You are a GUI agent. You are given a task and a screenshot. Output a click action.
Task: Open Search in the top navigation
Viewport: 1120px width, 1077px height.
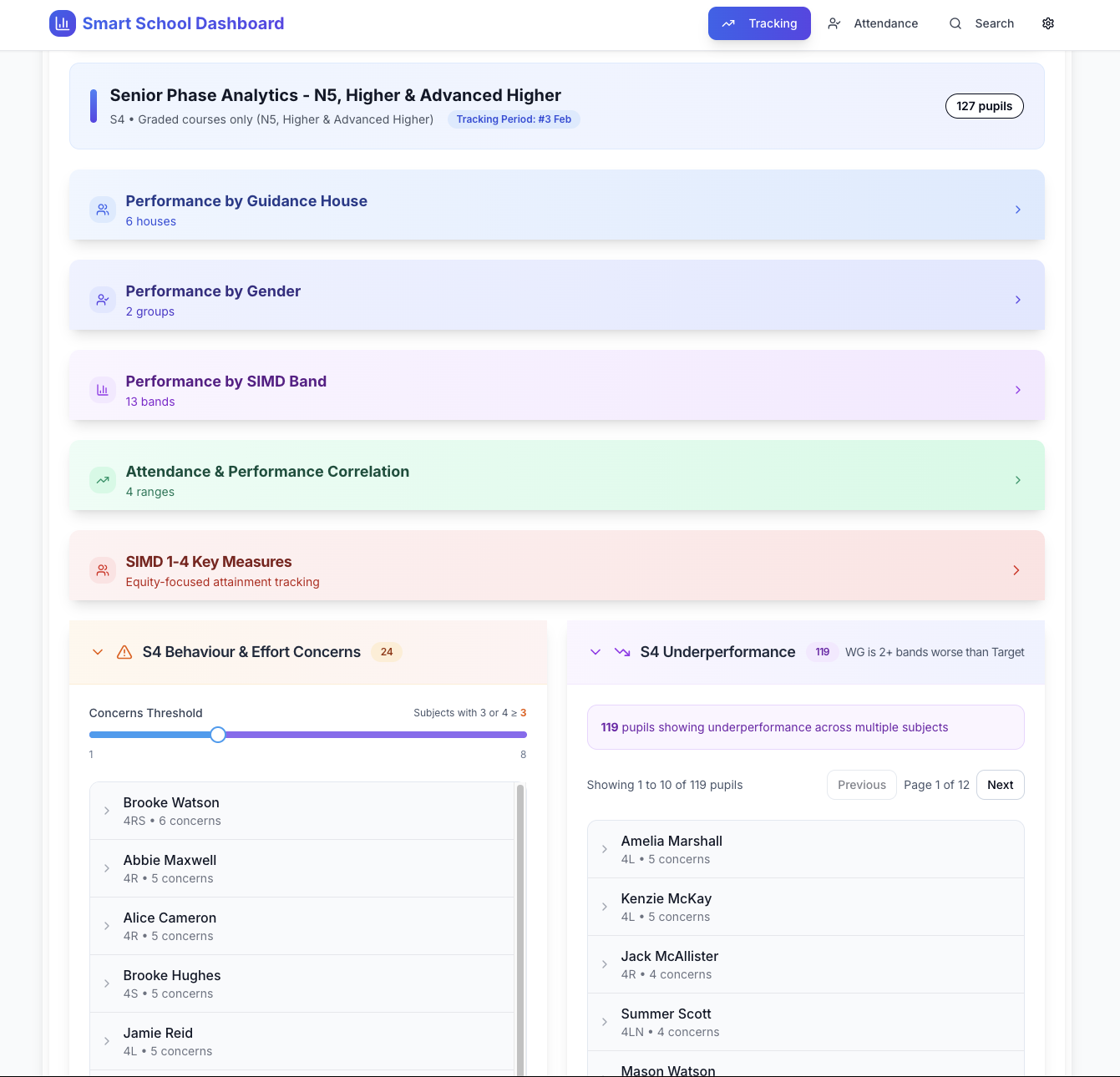tap(981, 23)
